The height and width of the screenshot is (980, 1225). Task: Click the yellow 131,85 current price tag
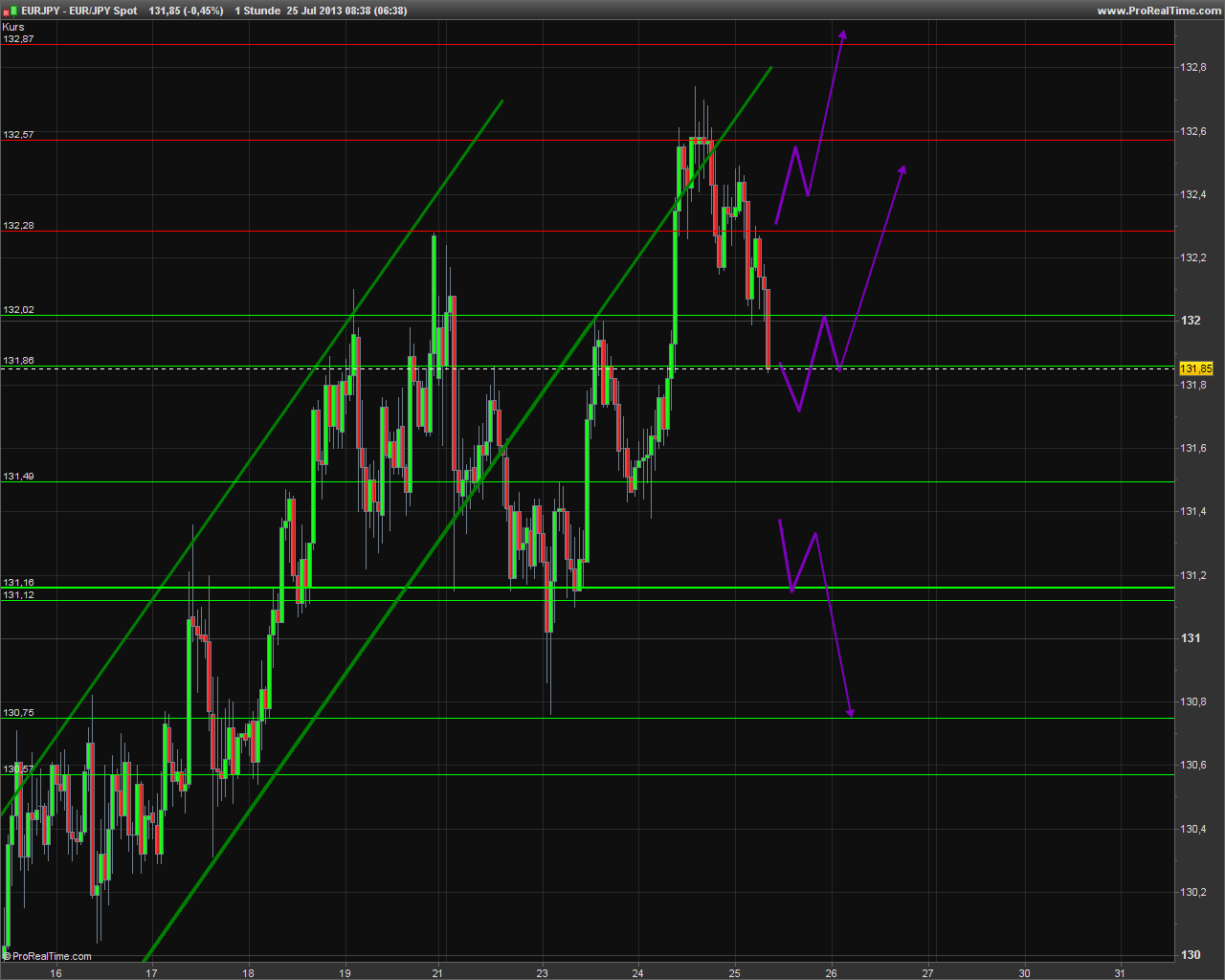(x=1195, y=368)
